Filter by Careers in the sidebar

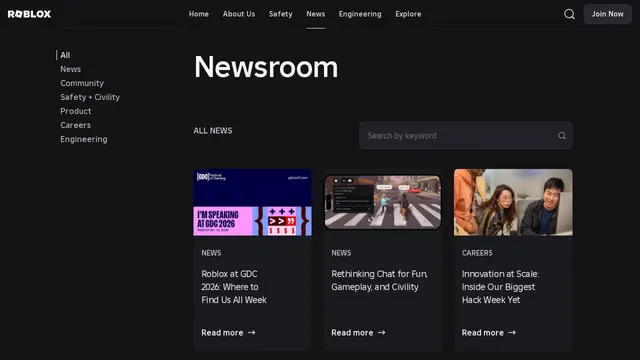[x=76, y=125]
